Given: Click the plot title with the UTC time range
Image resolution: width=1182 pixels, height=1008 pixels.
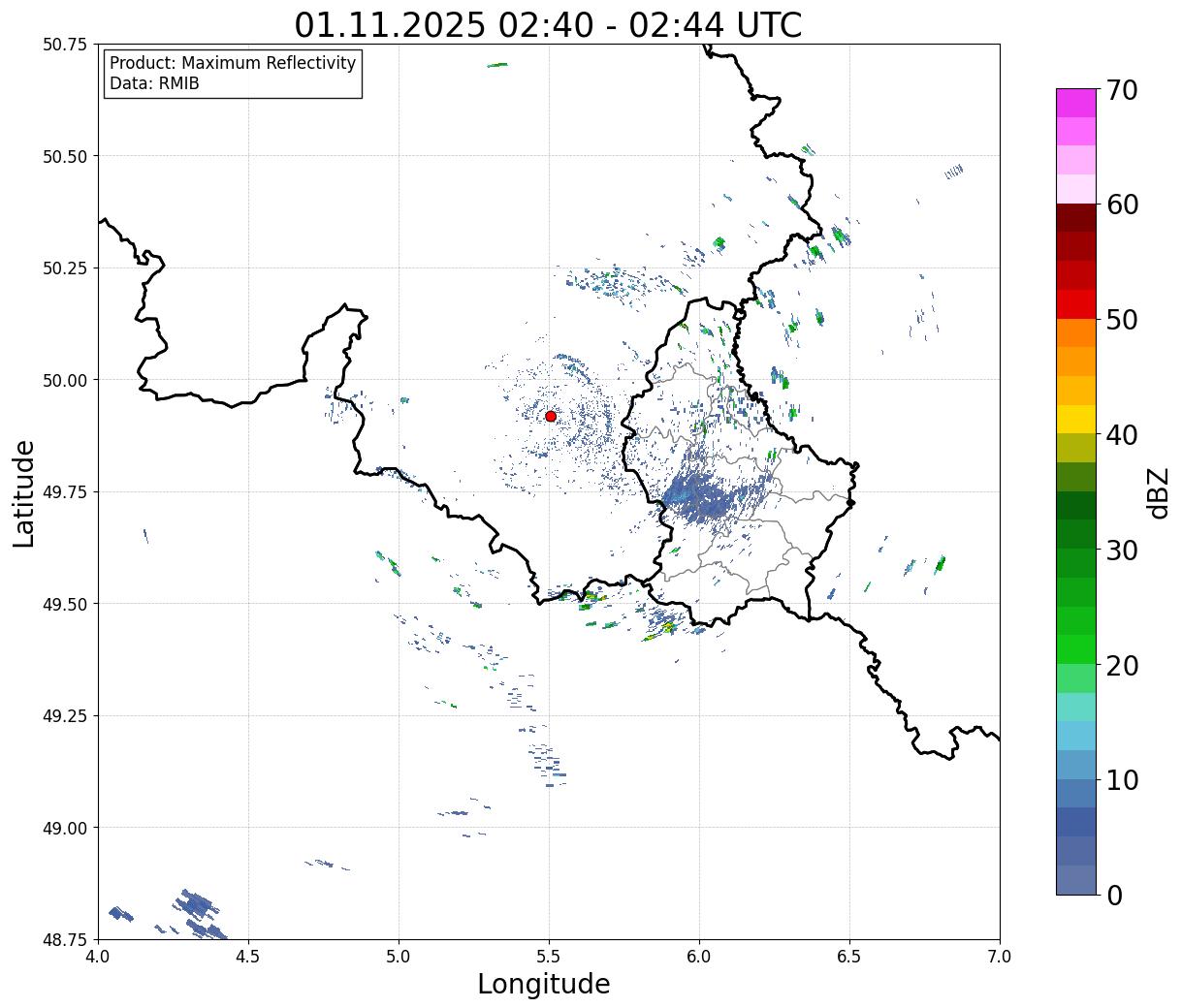Looking at the screenshot, I should pyautogui.click(x=548, y=24).
